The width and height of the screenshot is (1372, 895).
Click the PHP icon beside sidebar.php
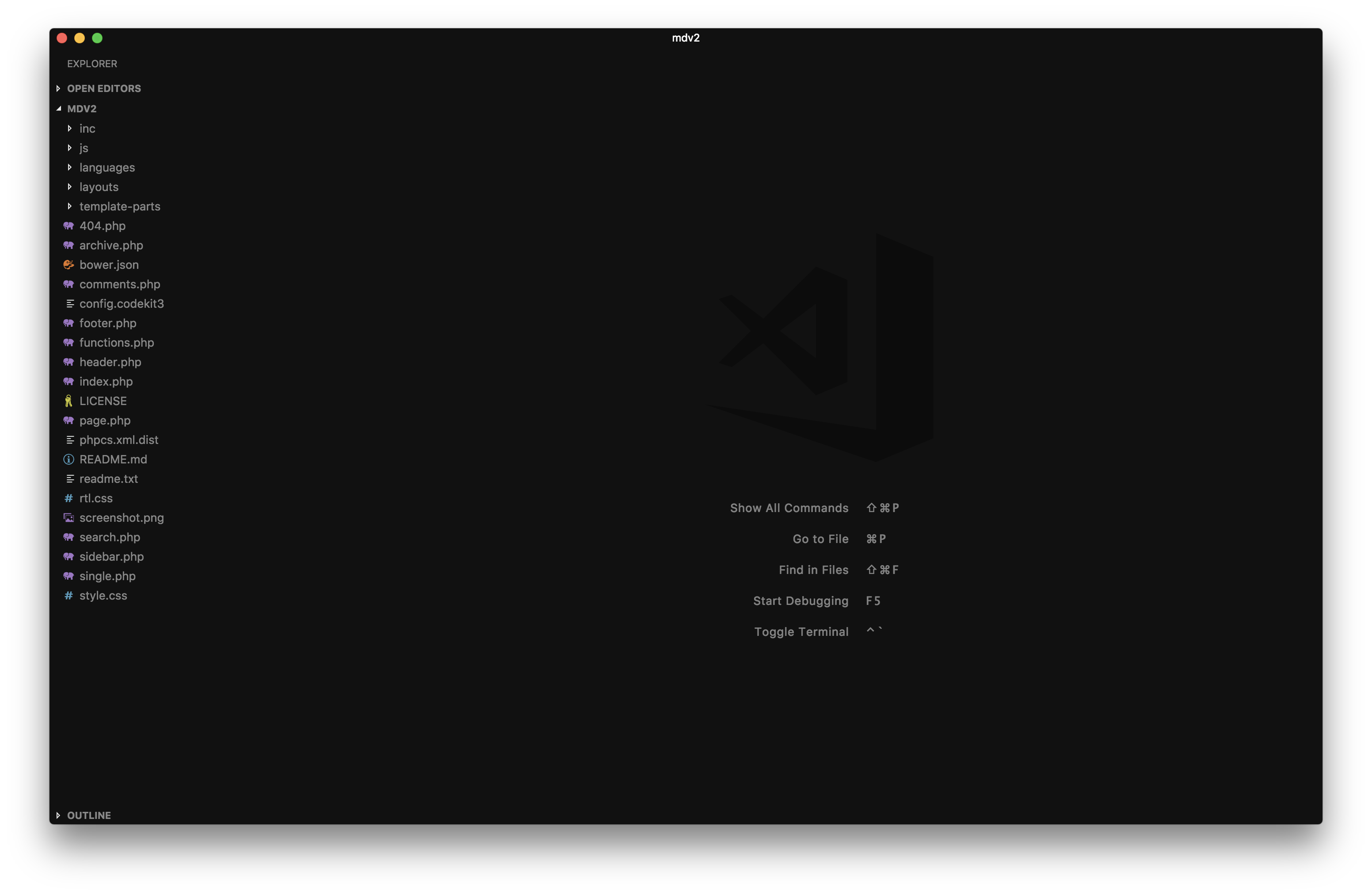click(69, 557)
